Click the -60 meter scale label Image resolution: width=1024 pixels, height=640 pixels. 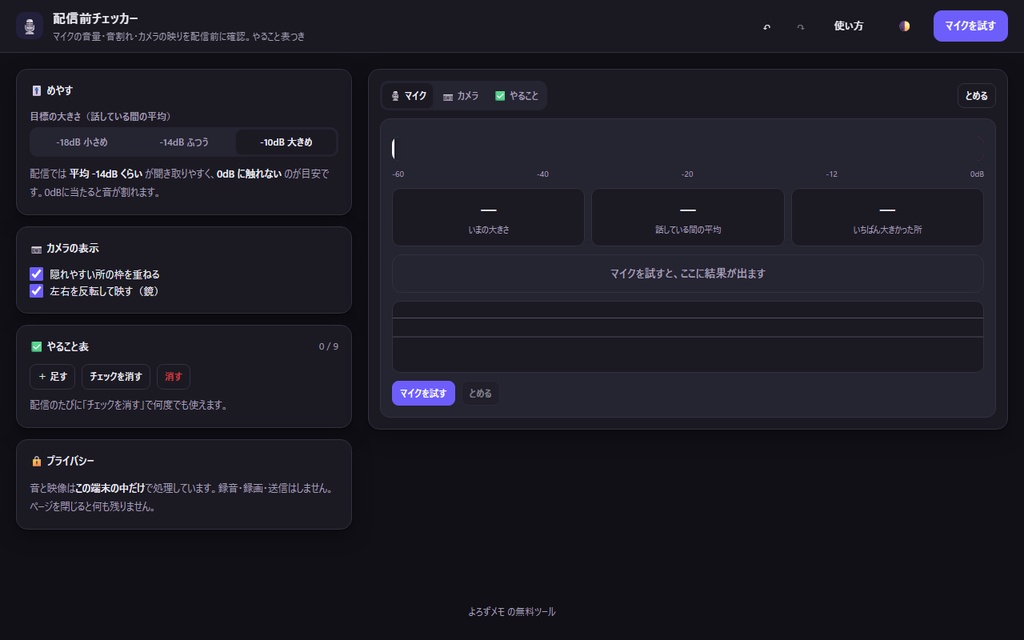point(398,174)
